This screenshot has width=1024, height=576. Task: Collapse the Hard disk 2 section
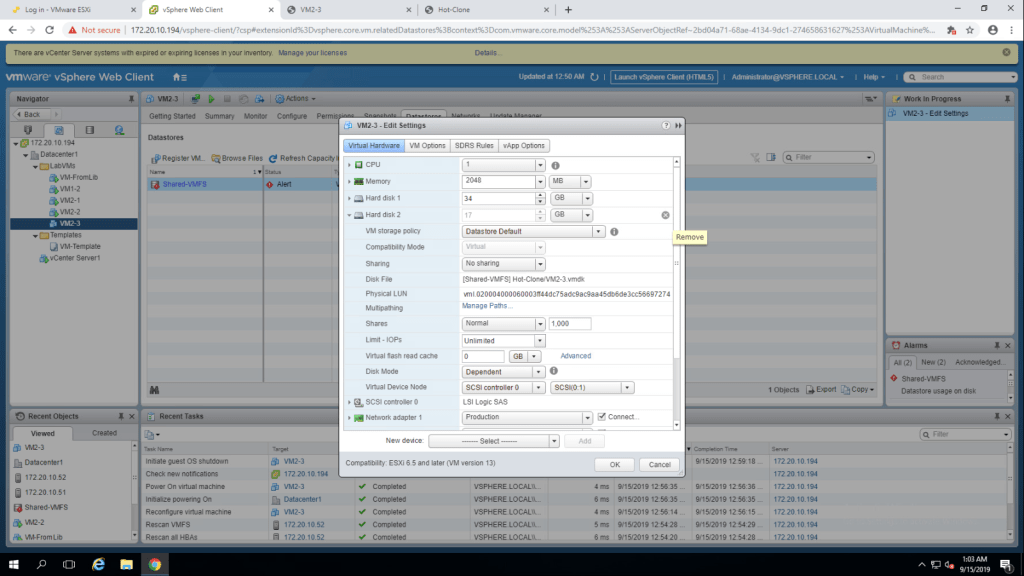tap(349, 215)
